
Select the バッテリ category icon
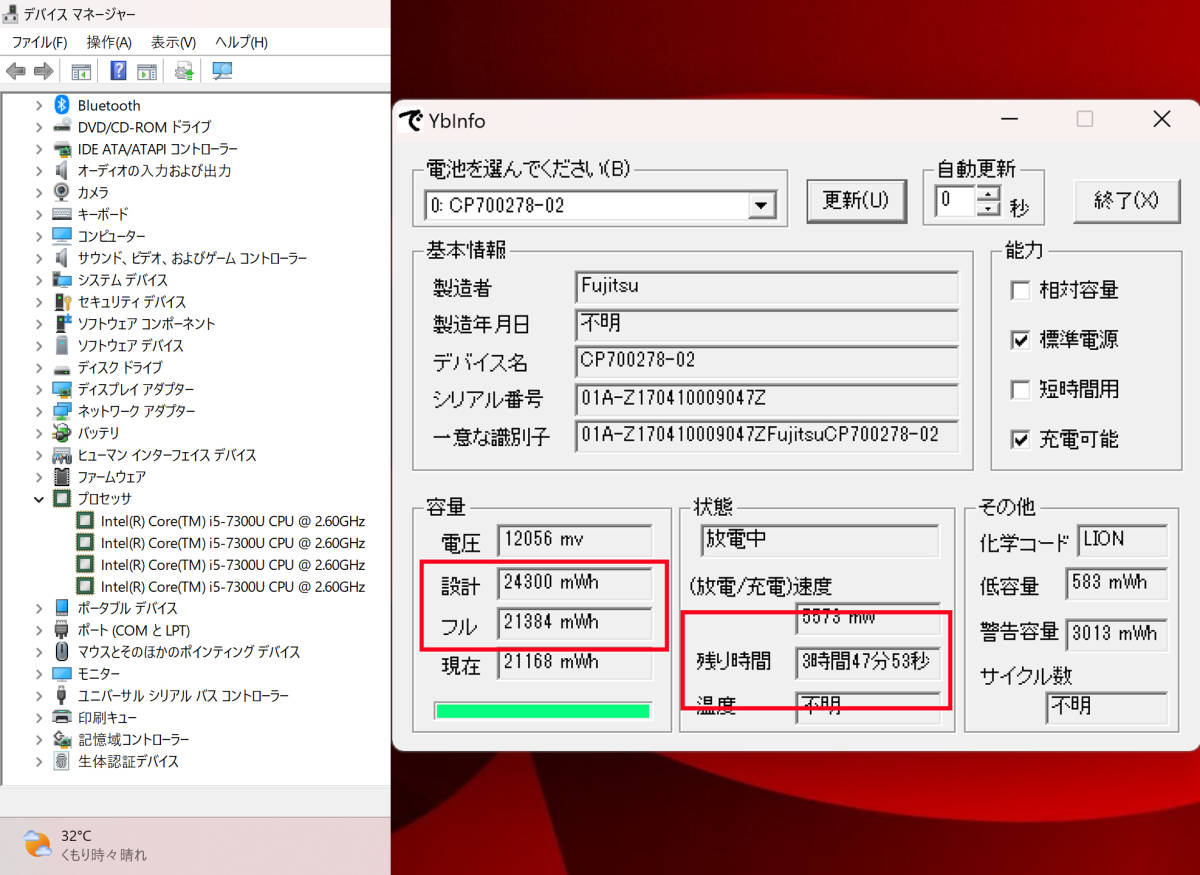[62, 433]
